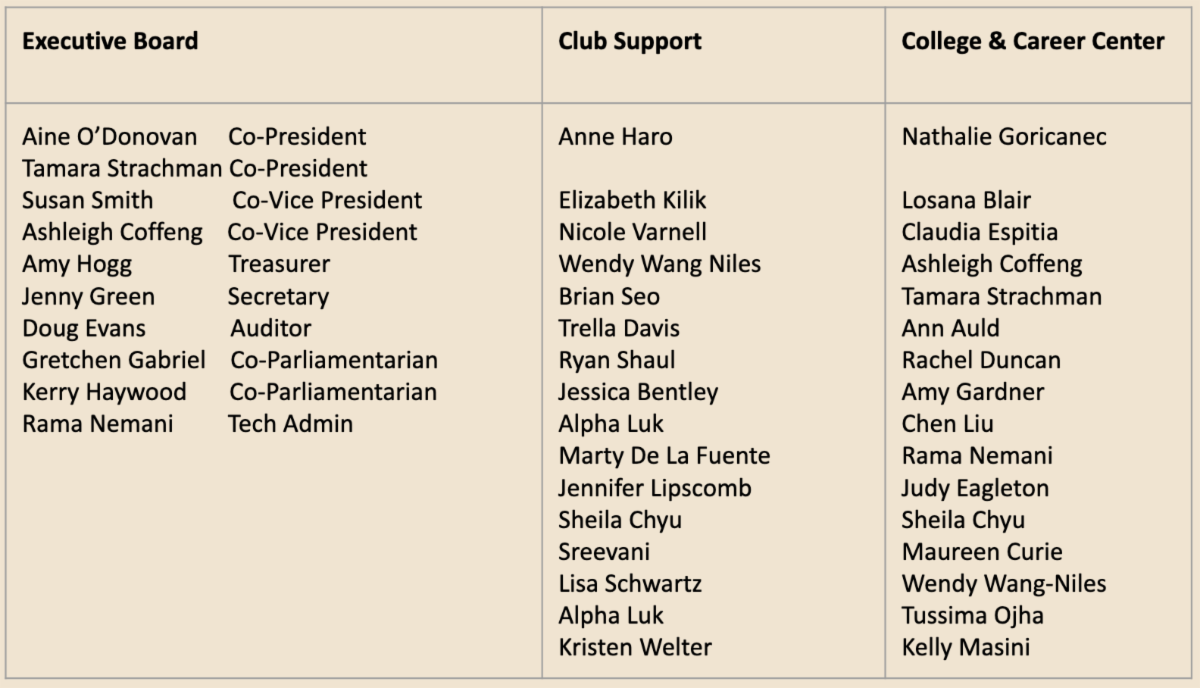This screenshot has height=688, width=1200.
Task: Click Anne Haro under Club Support
Action: tap(615, 136)
